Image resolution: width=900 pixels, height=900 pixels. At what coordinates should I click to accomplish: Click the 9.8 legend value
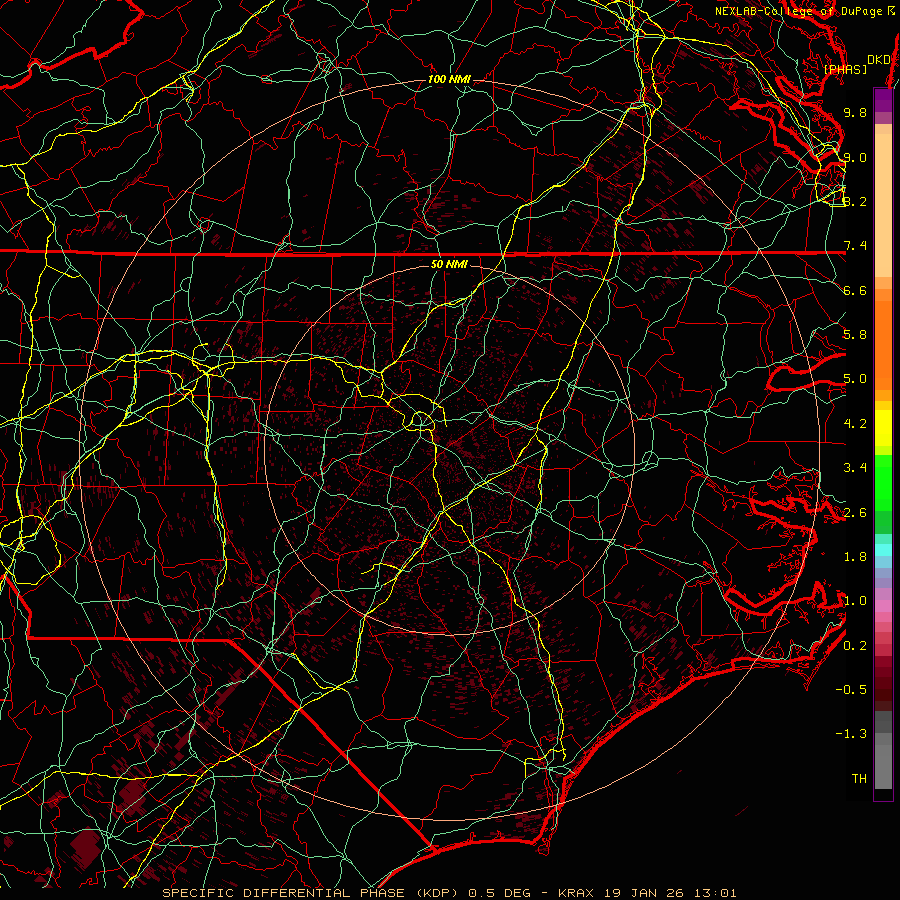855,112
